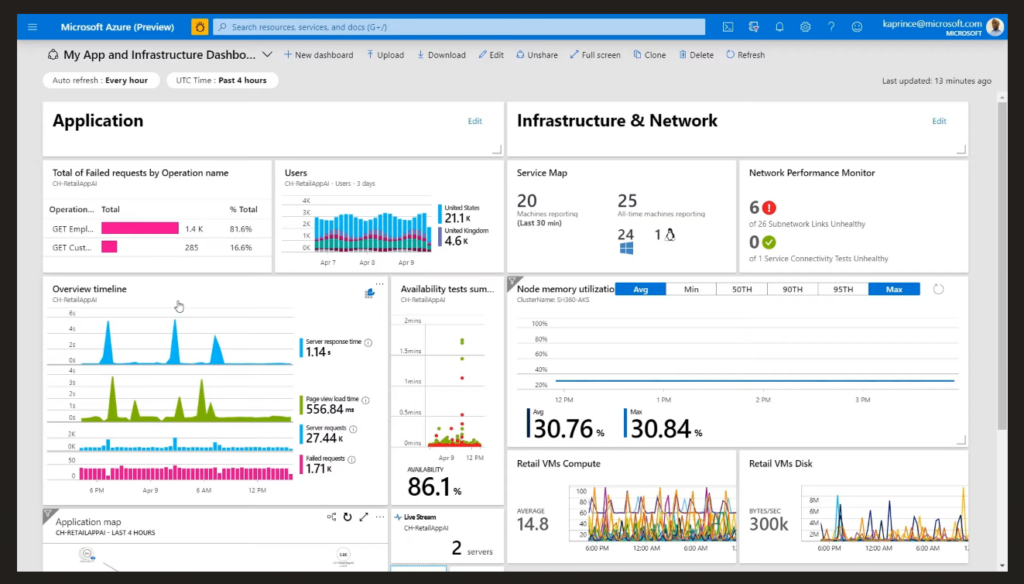Click the red unhealthy alert icon
Viewport: 1024px width, 584px height.
coord(769,208)
